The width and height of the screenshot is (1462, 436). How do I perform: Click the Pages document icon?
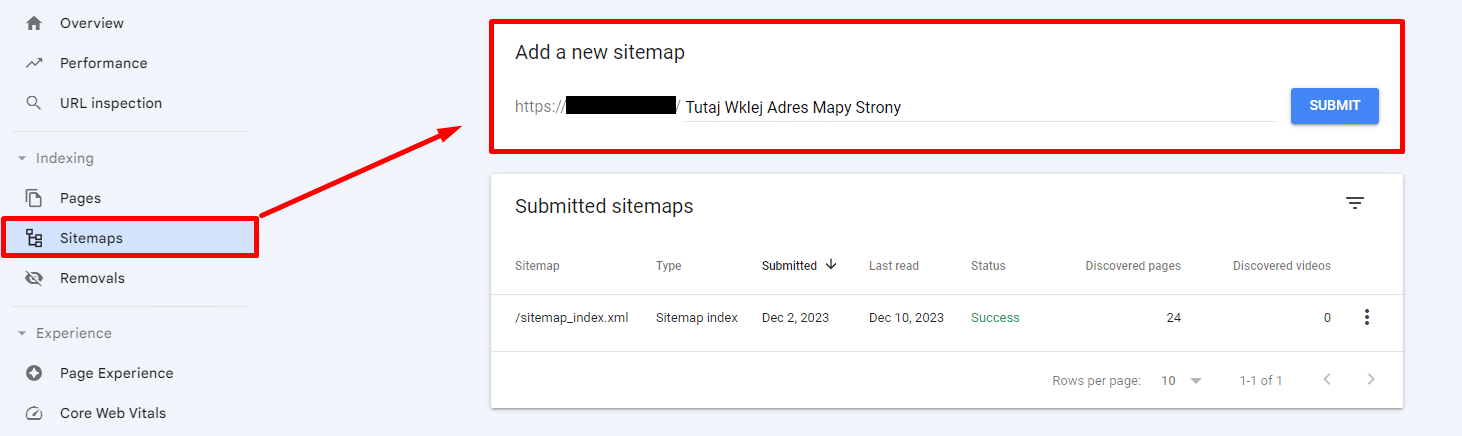[x=34, y=198]
